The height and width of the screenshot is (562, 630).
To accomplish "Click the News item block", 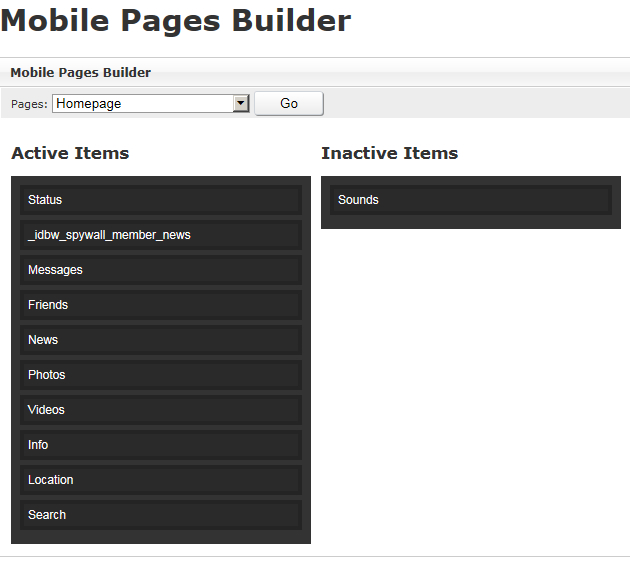I will 160,340.
